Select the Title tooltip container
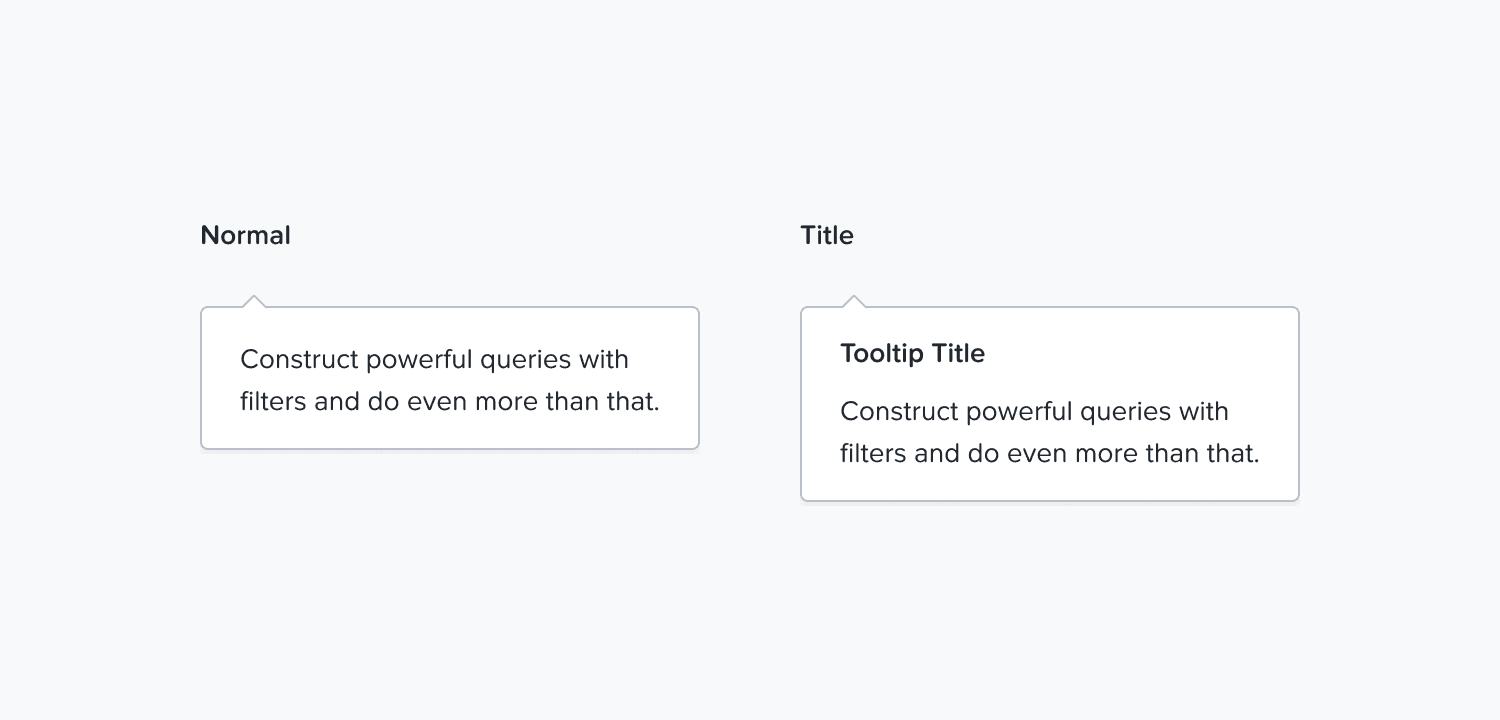 pyautogui.click(x=1050, y=403)
